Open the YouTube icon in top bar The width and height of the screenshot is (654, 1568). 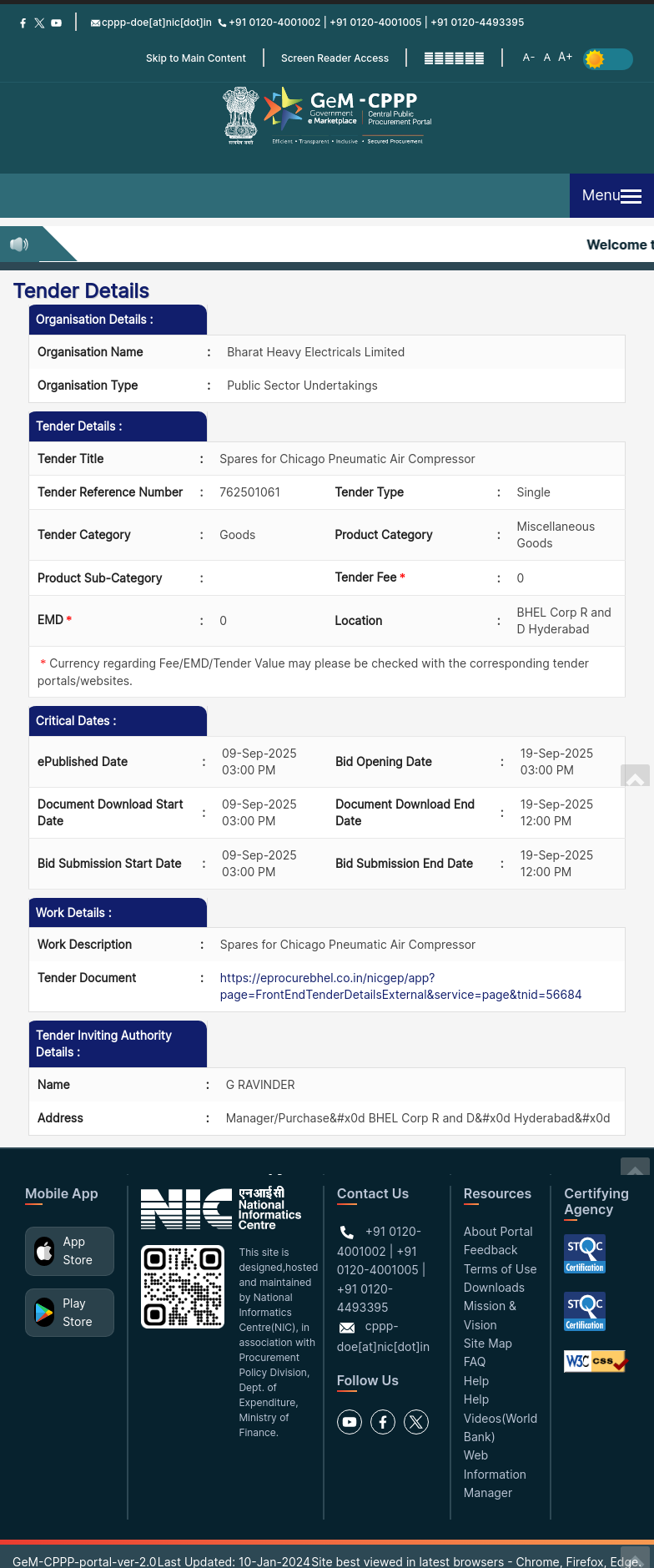[x=56, y=23]
